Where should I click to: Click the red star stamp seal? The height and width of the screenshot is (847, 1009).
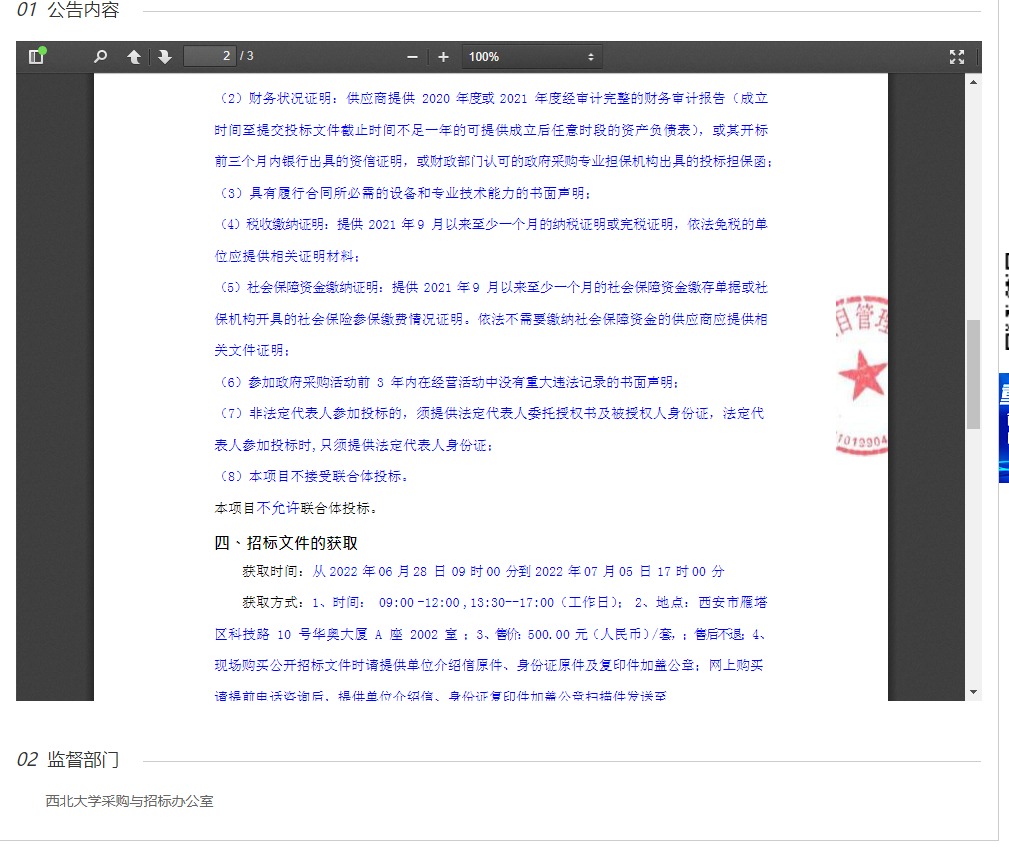(861, 376)
